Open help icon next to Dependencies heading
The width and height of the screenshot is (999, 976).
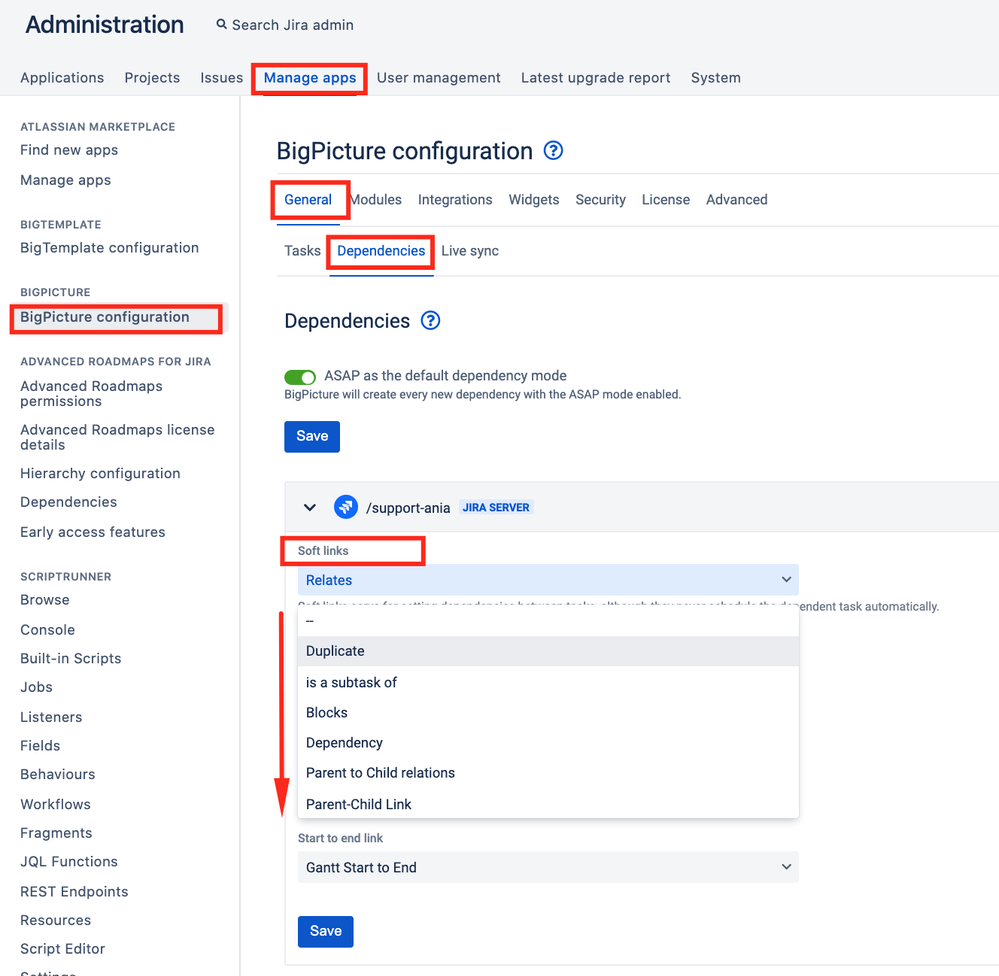coord(431,320)
